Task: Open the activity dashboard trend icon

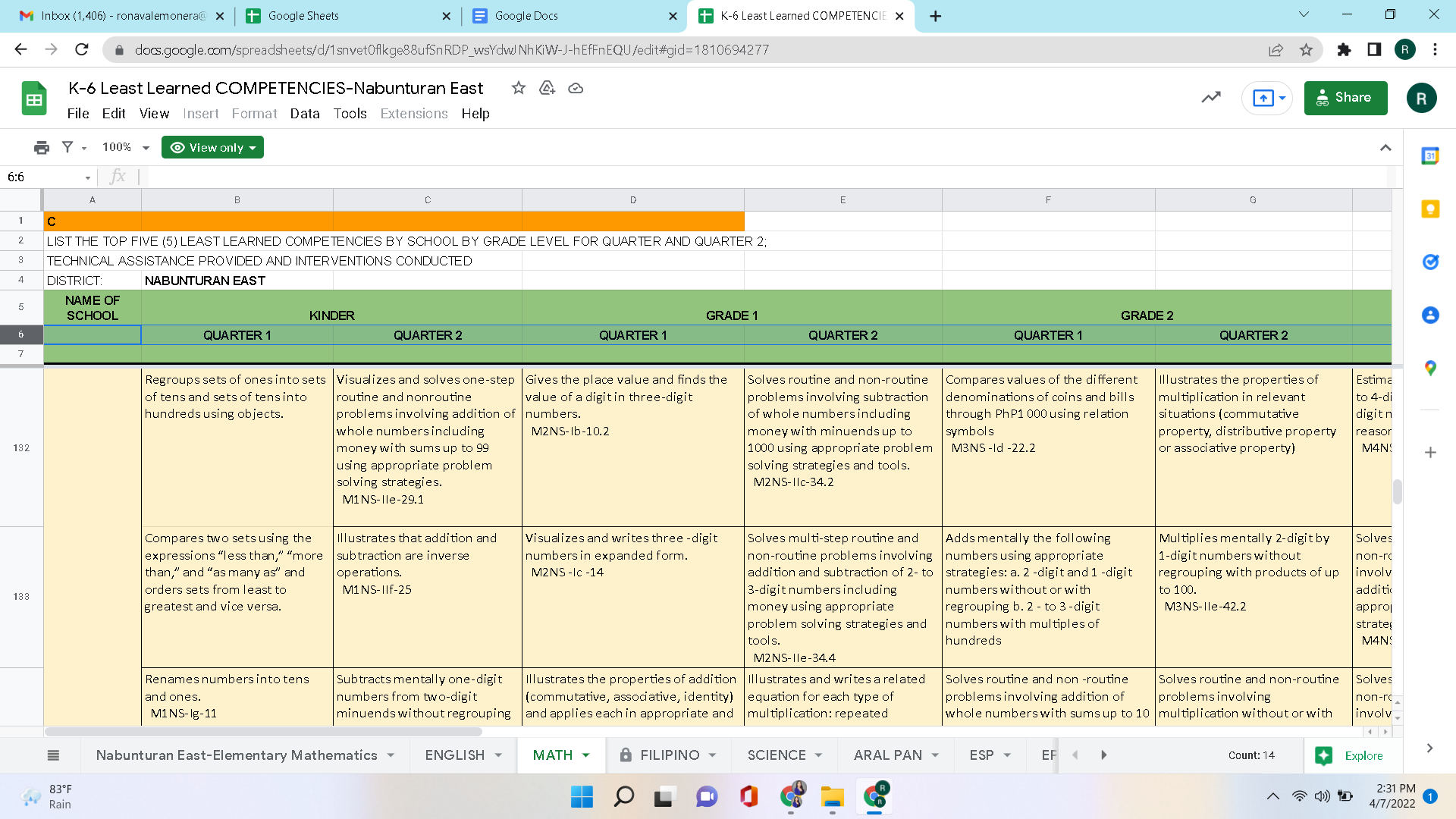Action: 1211,97
